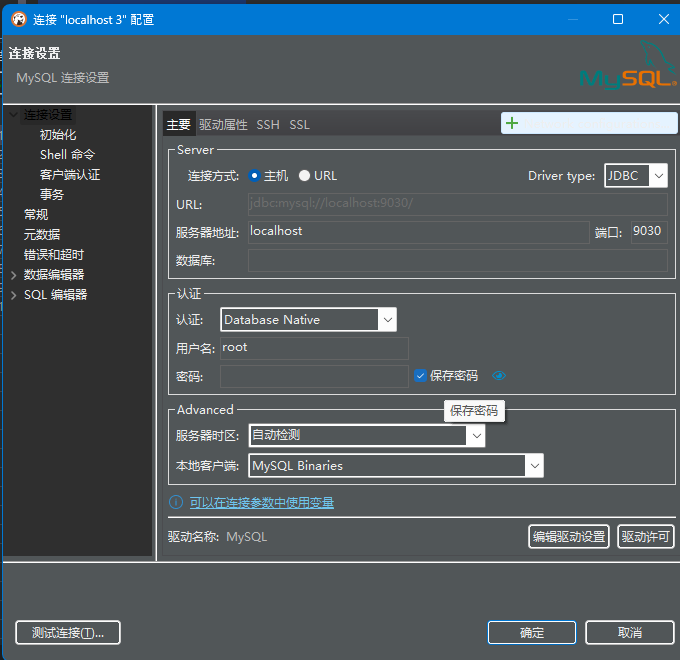Select 元数据 in the settings tree

(42, 235)
